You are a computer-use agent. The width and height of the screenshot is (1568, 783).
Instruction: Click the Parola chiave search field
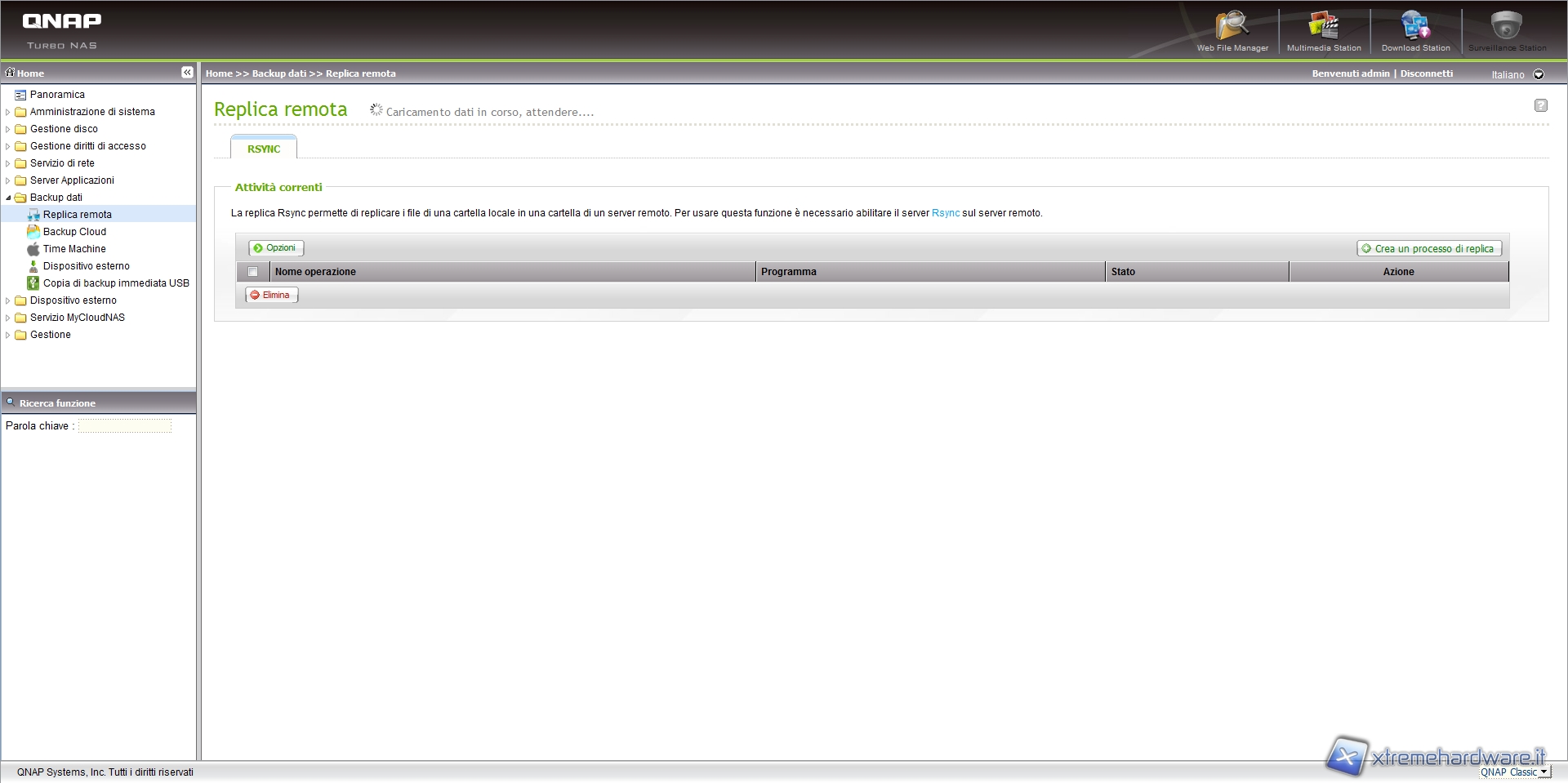pyautogui.click(x=125, y=426)
